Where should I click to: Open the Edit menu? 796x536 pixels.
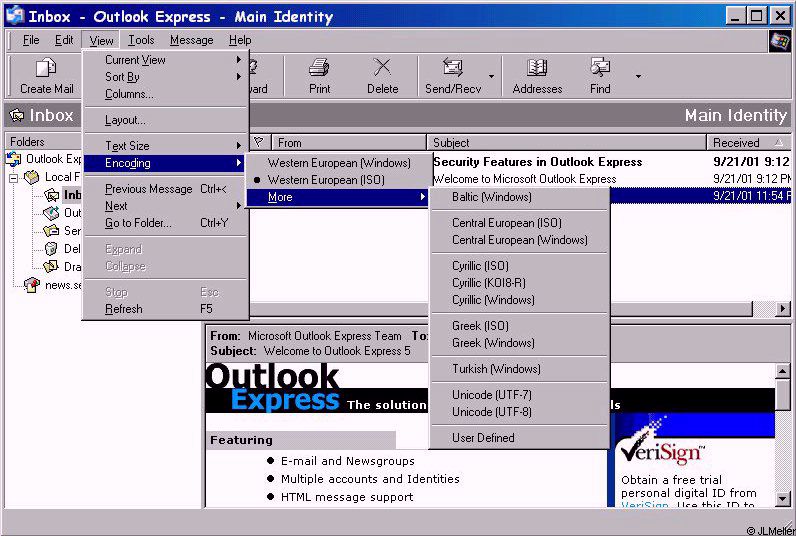(x=64, y=40)
